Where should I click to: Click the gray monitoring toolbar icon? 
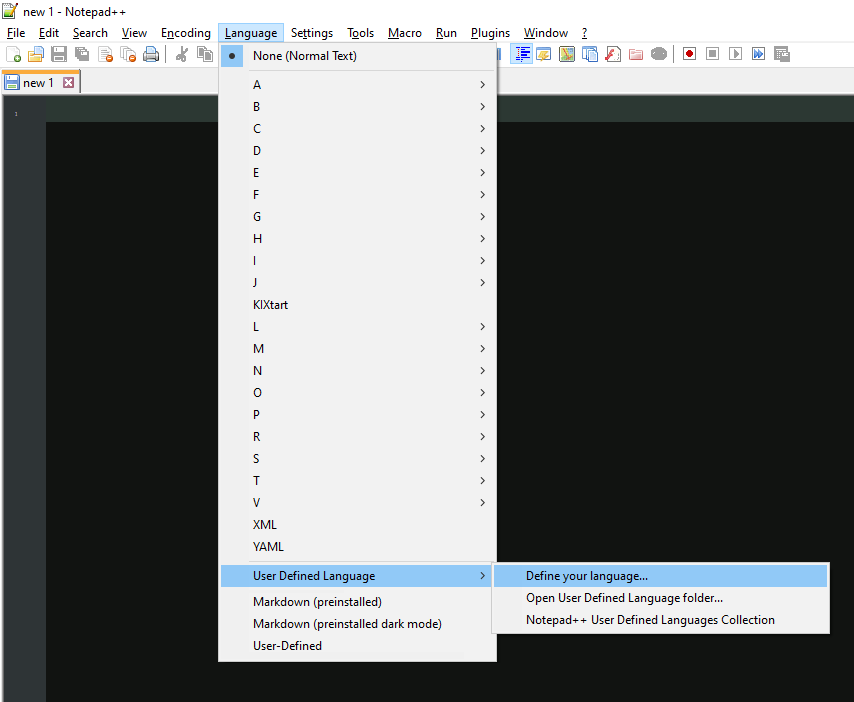coord(658,54)
